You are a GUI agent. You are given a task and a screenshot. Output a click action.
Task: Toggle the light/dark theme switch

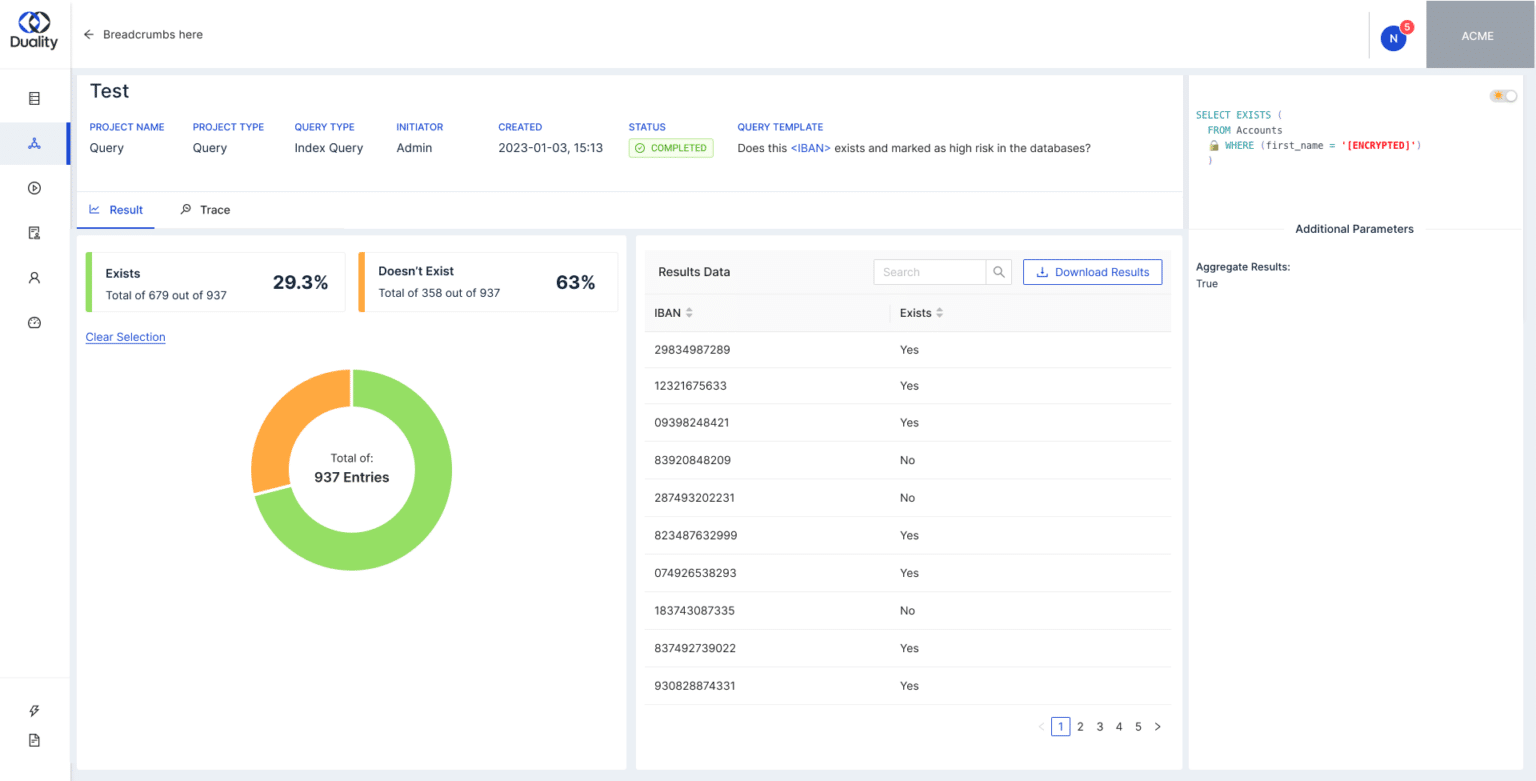click(1503, 96)
